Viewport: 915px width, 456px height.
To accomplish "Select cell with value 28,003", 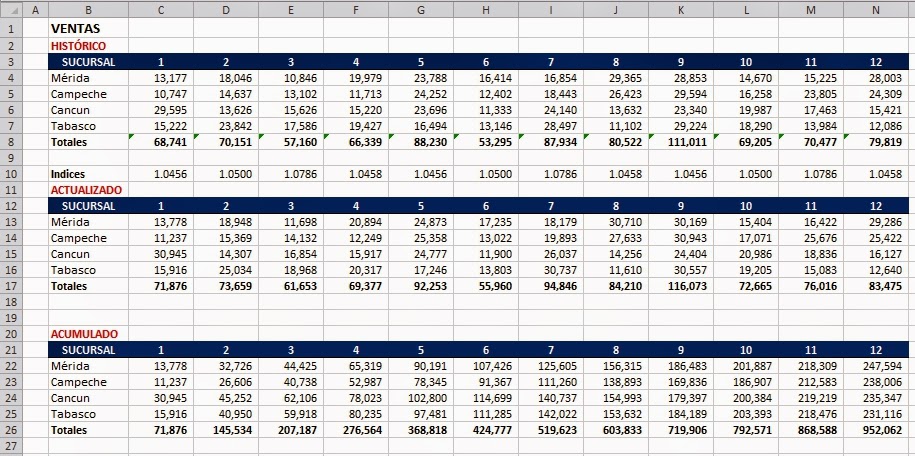I will click(876, 78).
